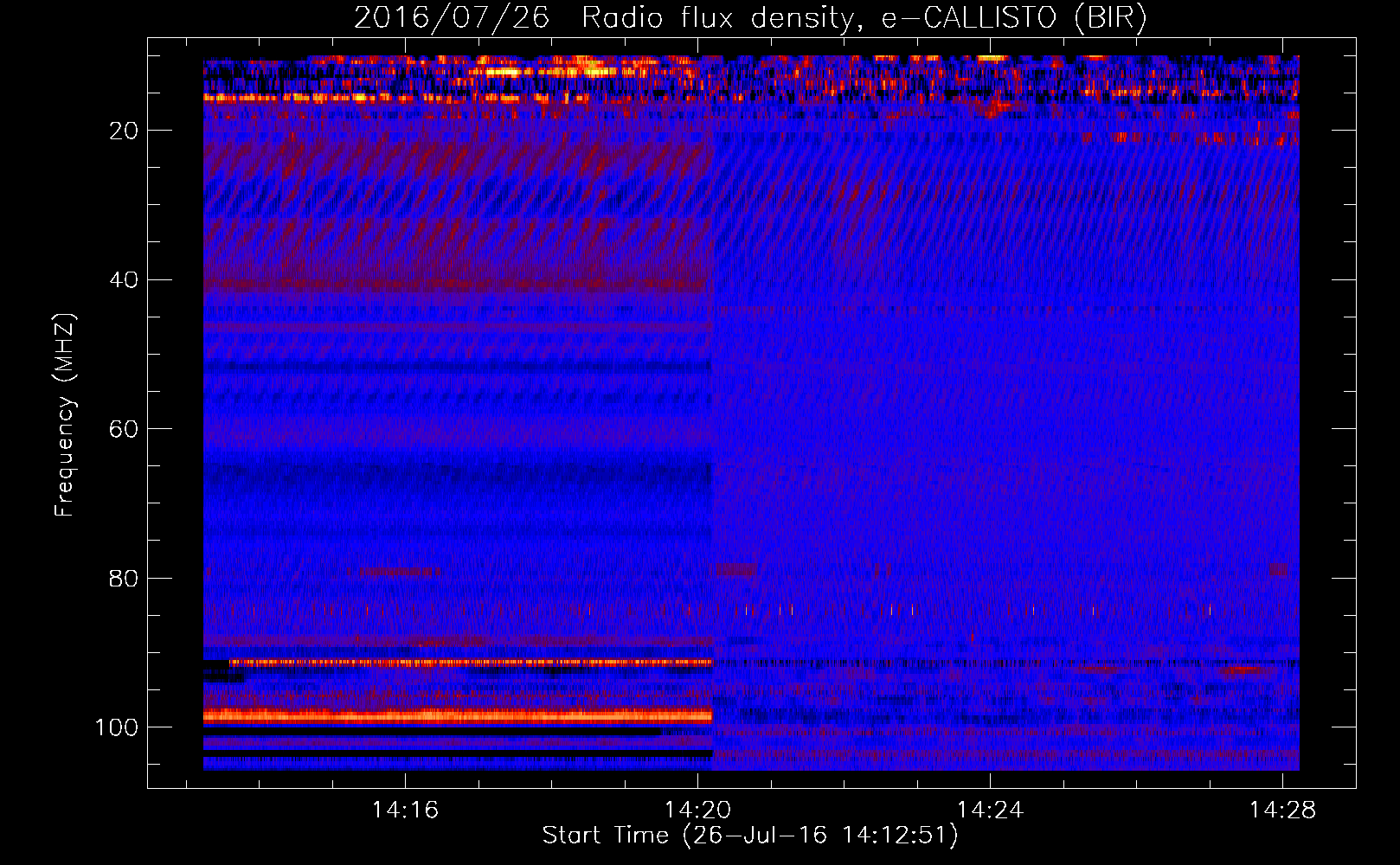Click the bright orange band near 98 MHz
This screenshot has width=1400, height=865.
coord(458,715)
